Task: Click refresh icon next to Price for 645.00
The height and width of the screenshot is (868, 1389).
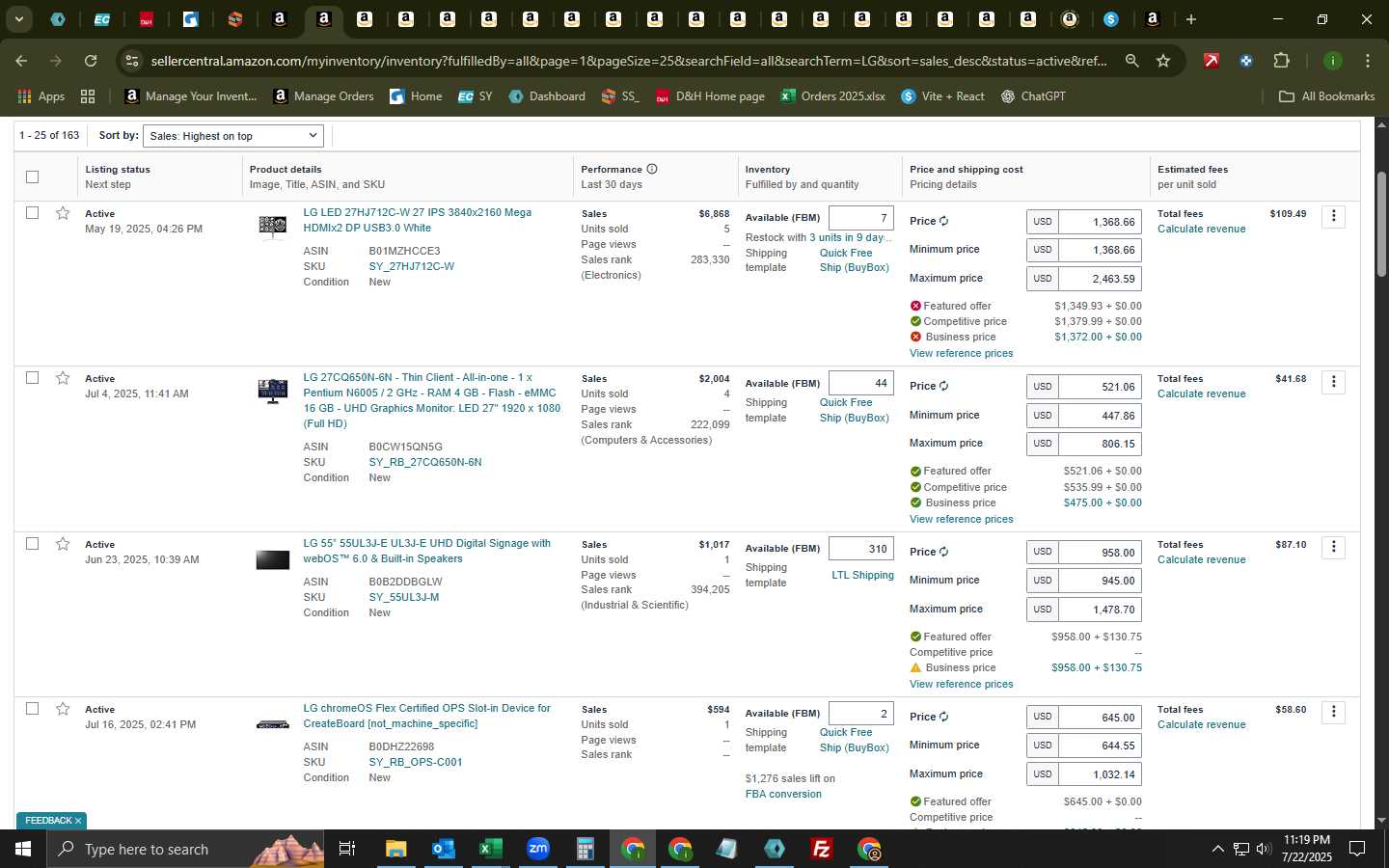Action: click(943, 717)
